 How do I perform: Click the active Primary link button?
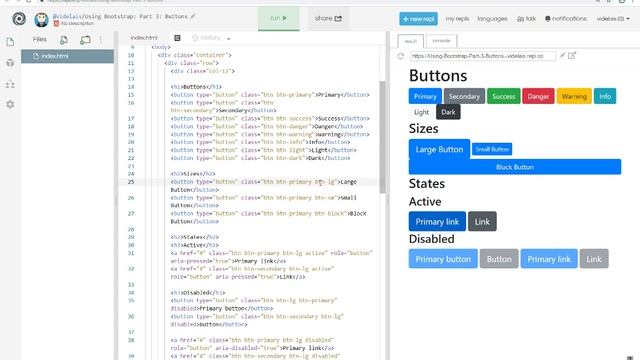pyautogui.click(x=437, y=222)
